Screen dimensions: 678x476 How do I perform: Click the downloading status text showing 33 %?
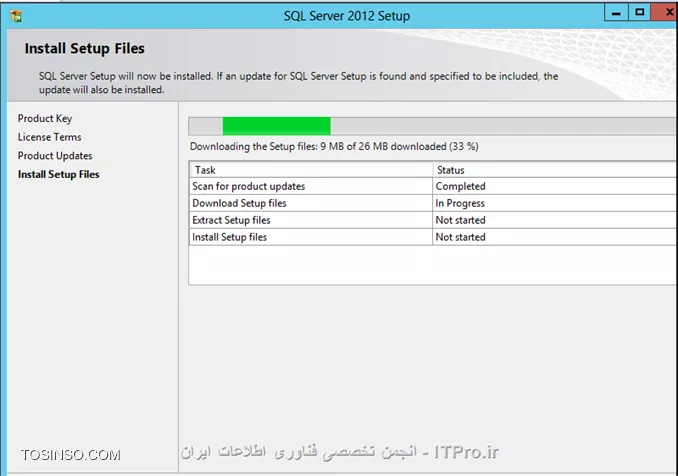pyautogui.click(x=334, y=147)
